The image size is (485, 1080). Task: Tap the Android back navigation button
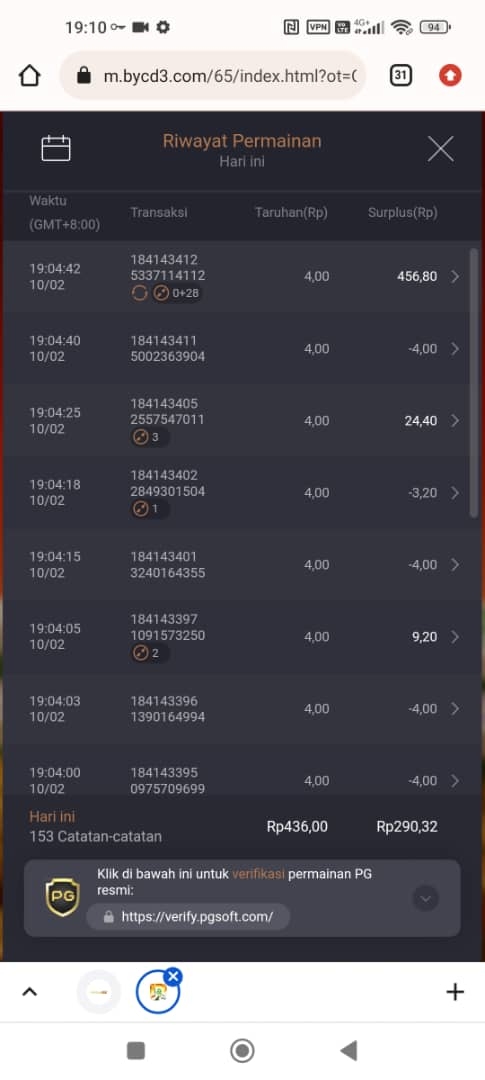click(349, 1050)
